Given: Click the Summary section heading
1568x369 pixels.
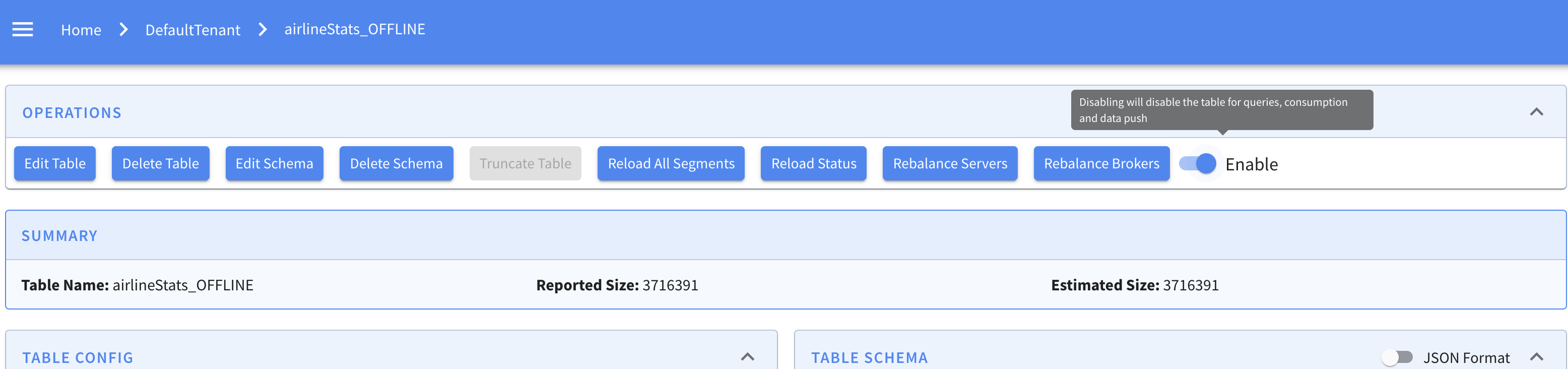Looking at the screenshot, I should (x=59, y=235).
